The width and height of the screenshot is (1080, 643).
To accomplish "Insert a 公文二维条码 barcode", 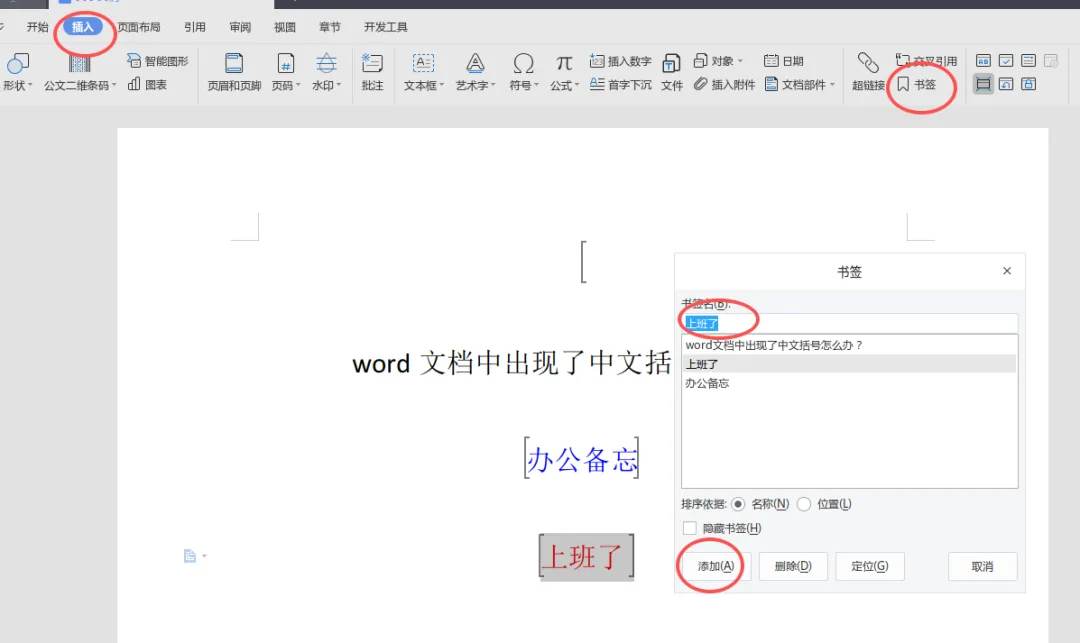I will click(x=79, y=72).
